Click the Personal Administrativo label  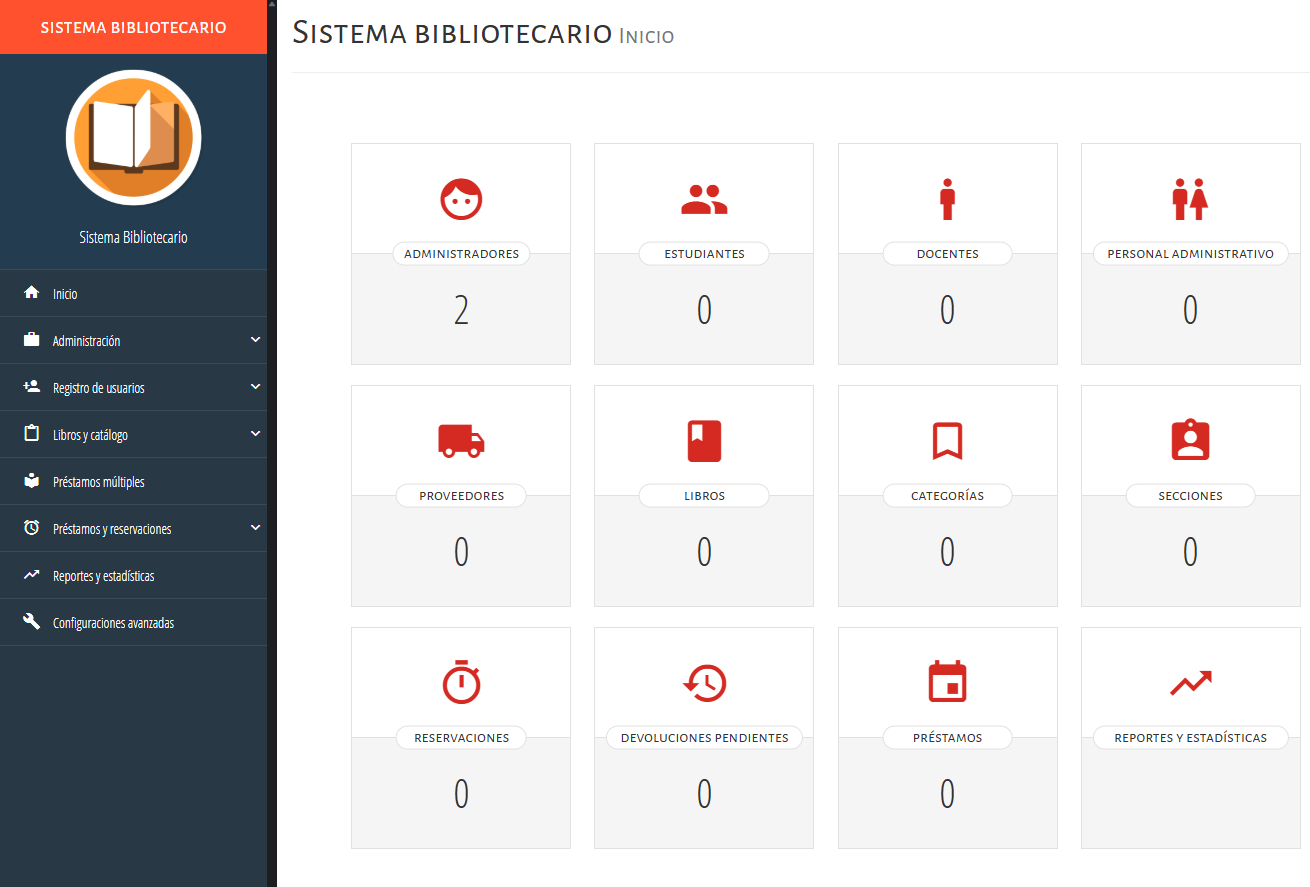[1190, 254]
